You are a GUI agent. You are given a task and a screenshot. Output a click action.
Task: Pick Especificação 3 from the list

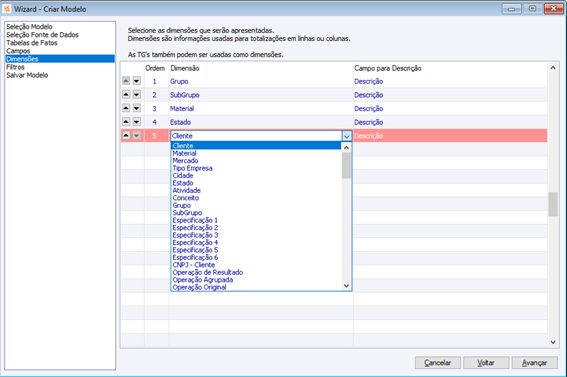[256, 235]
